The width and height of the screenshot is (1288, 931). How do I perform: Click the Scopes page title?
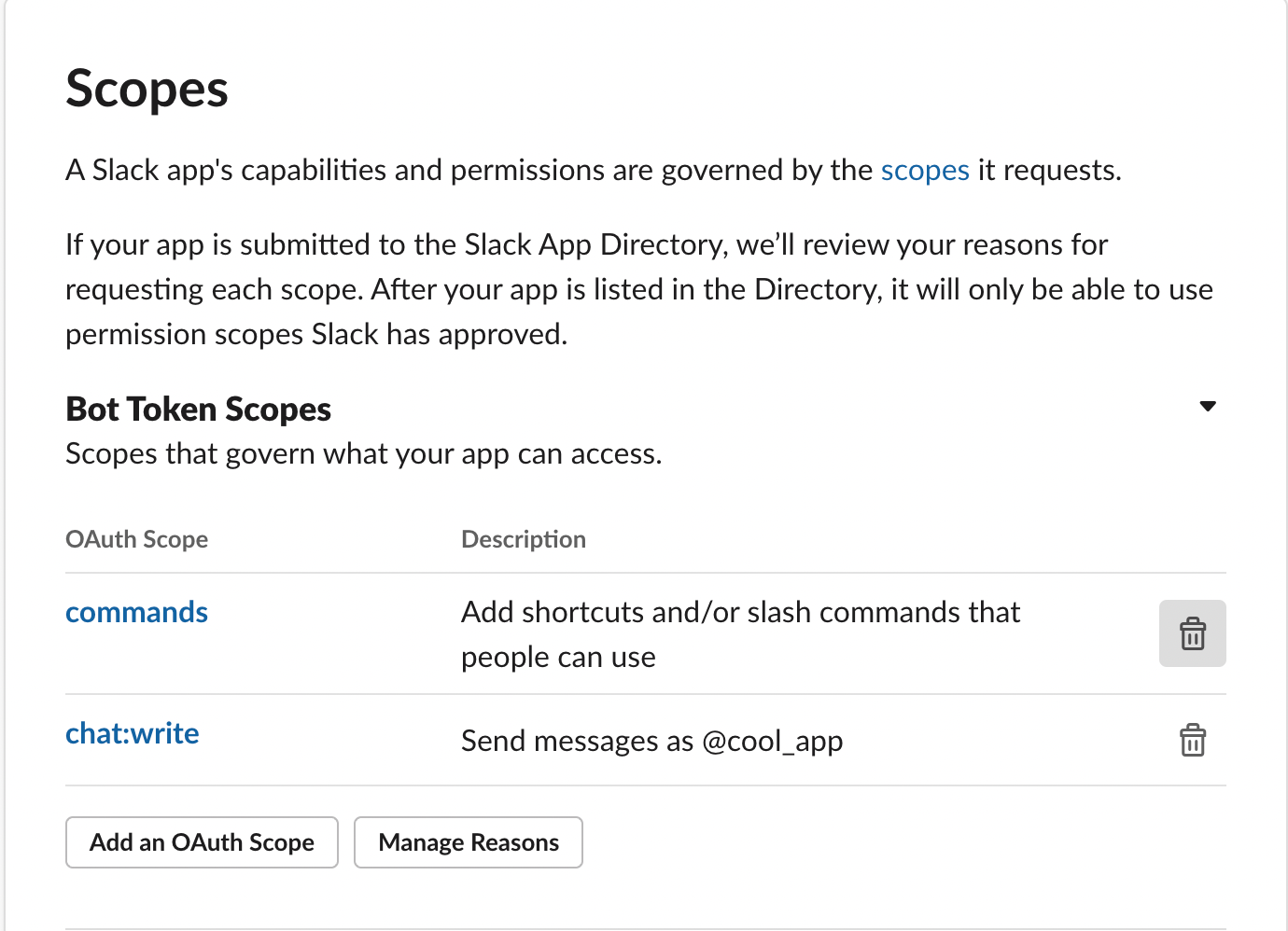click(x=147, y=89)
